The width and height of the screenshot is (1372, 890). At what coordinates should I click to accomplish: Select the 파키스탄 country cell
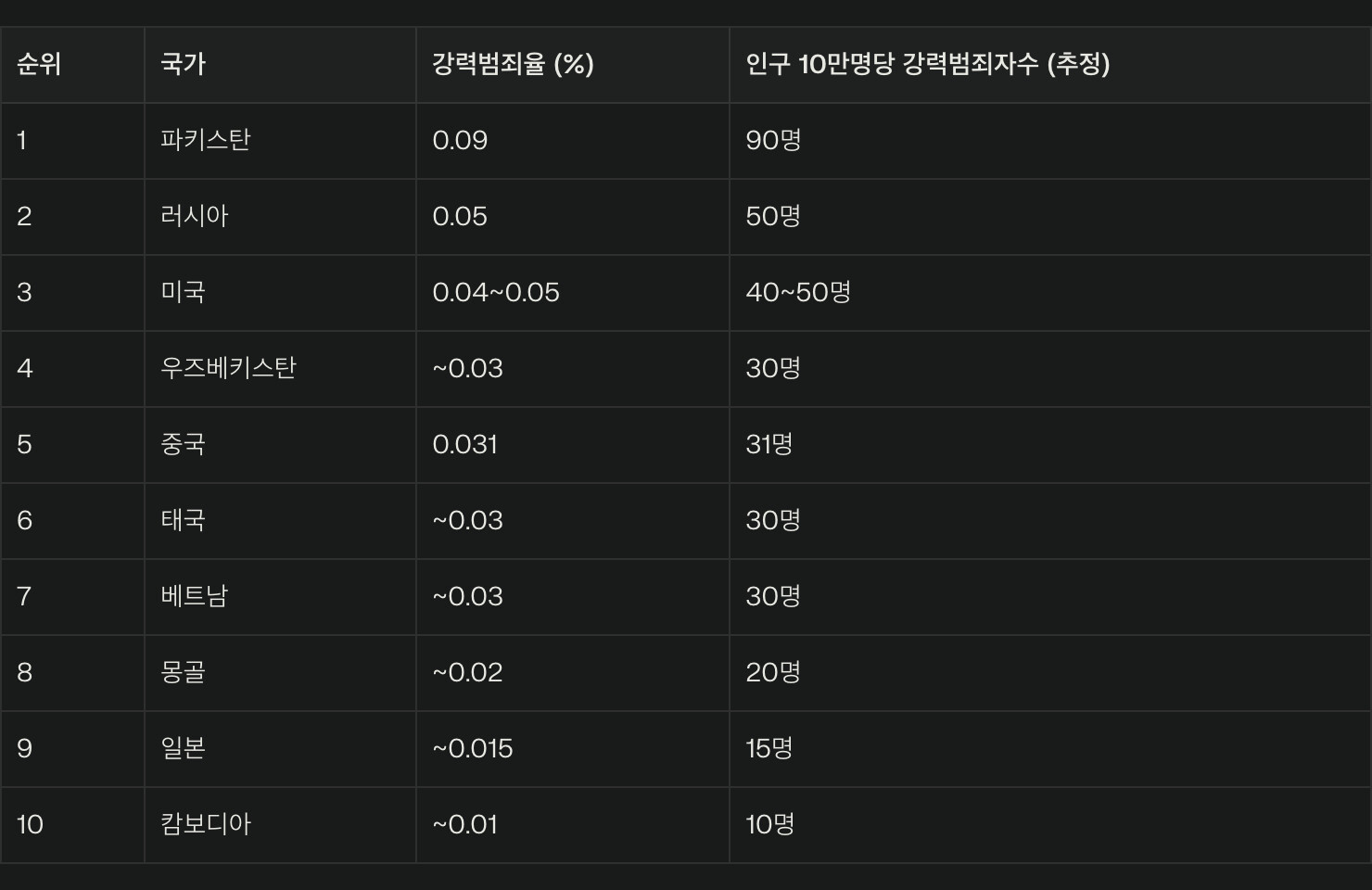205,140
